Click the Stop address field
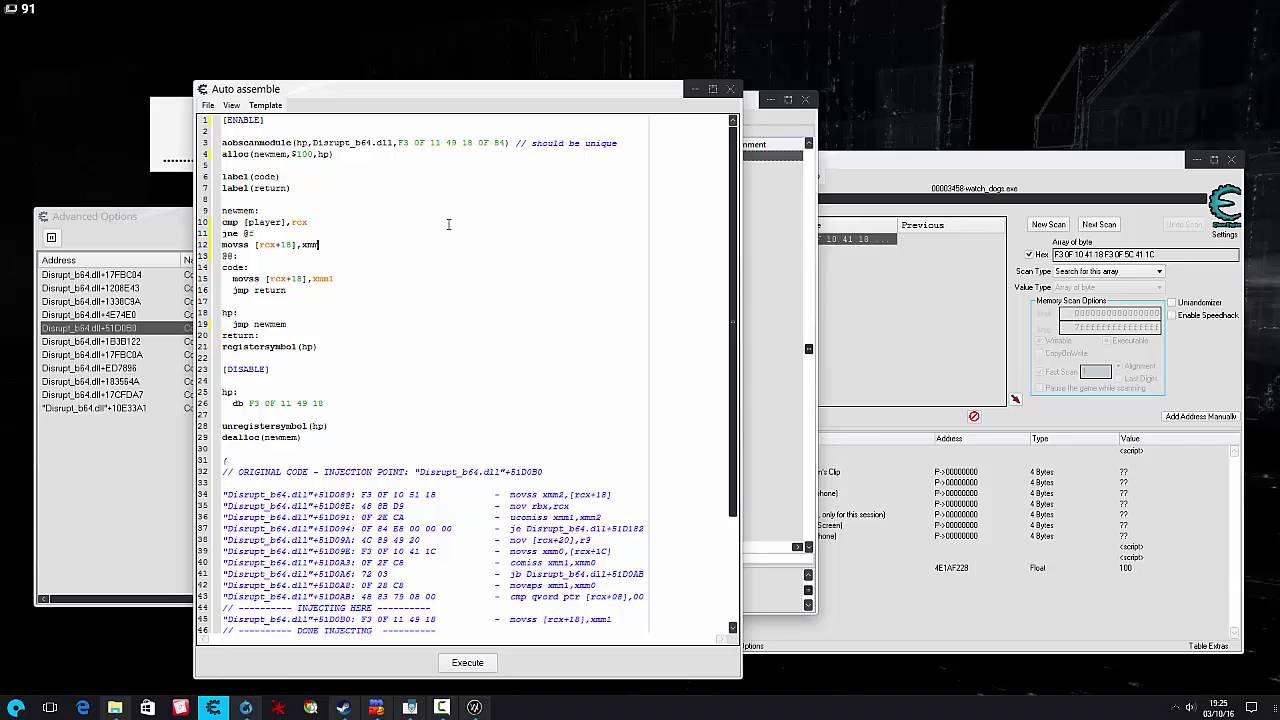 (x=1110, y=327)
